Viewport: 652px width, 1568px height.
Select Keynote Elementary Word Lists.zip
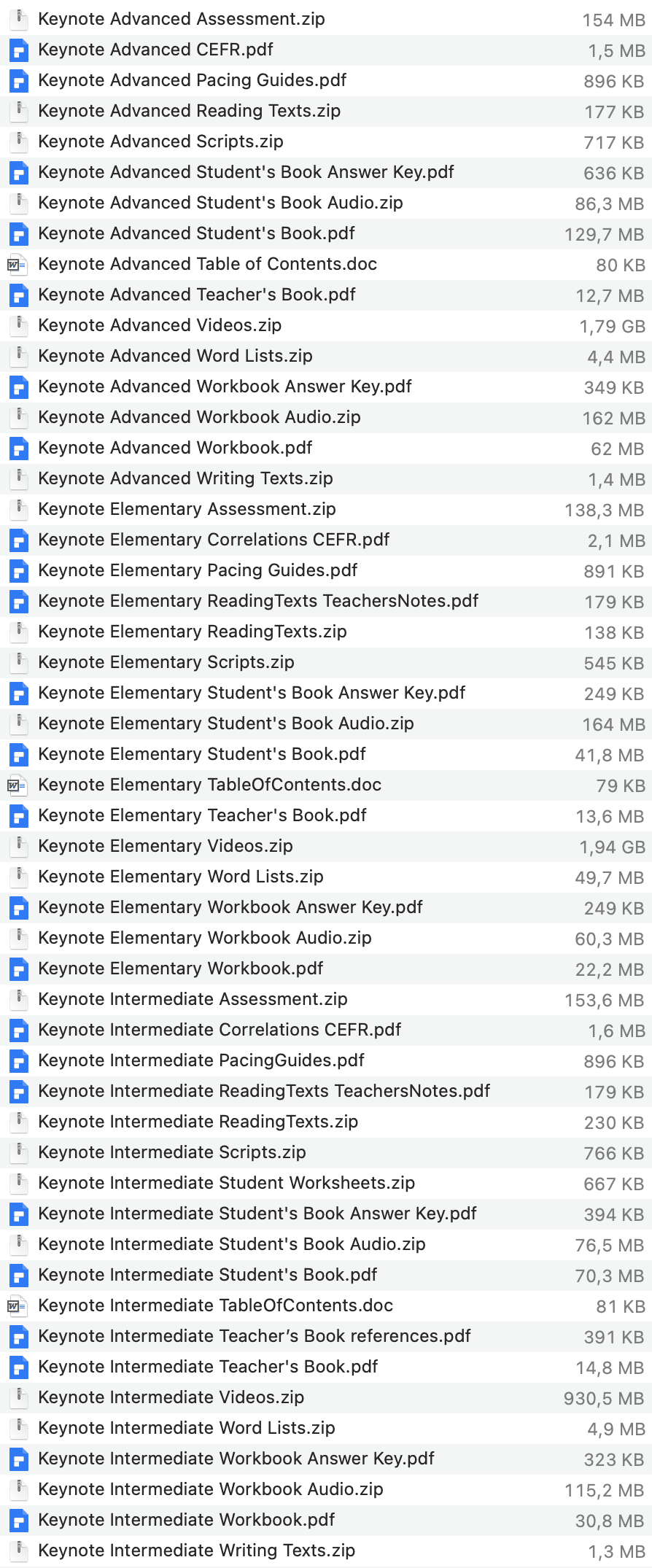coord(181,877)
